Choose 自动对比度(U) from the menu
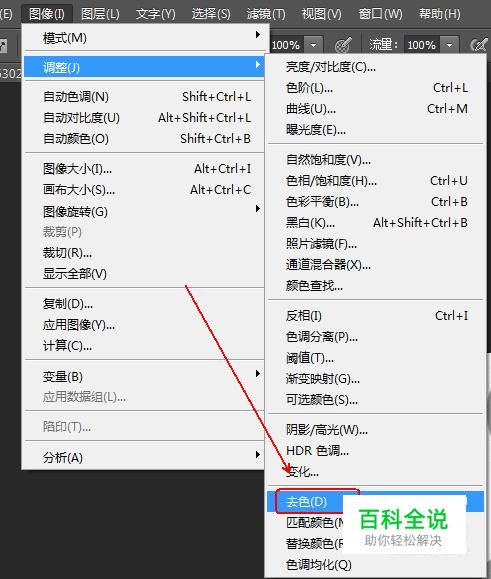Viewport: 491px width, 579px height. [x=144, y=118]
